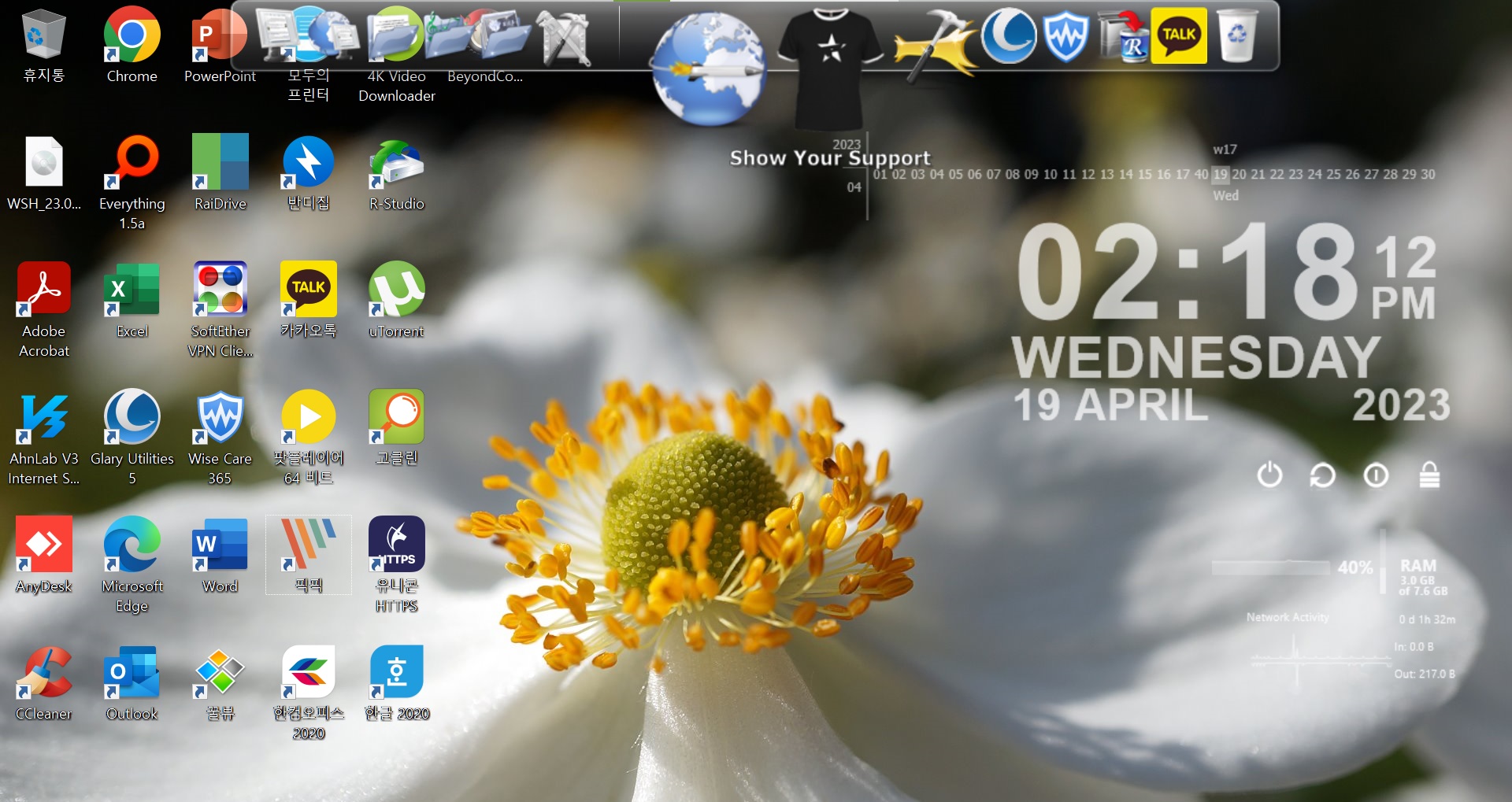Viewport: 1512px width, 802px height.
Task: Launch Glary Utilities 5 desktop icon
Action: (132, 438)
